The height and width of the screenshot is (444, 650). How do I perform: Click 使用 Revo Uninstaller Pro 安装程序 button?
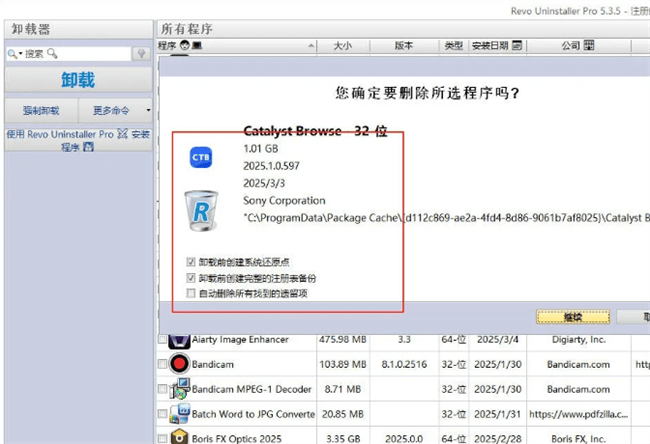[78, 140]
